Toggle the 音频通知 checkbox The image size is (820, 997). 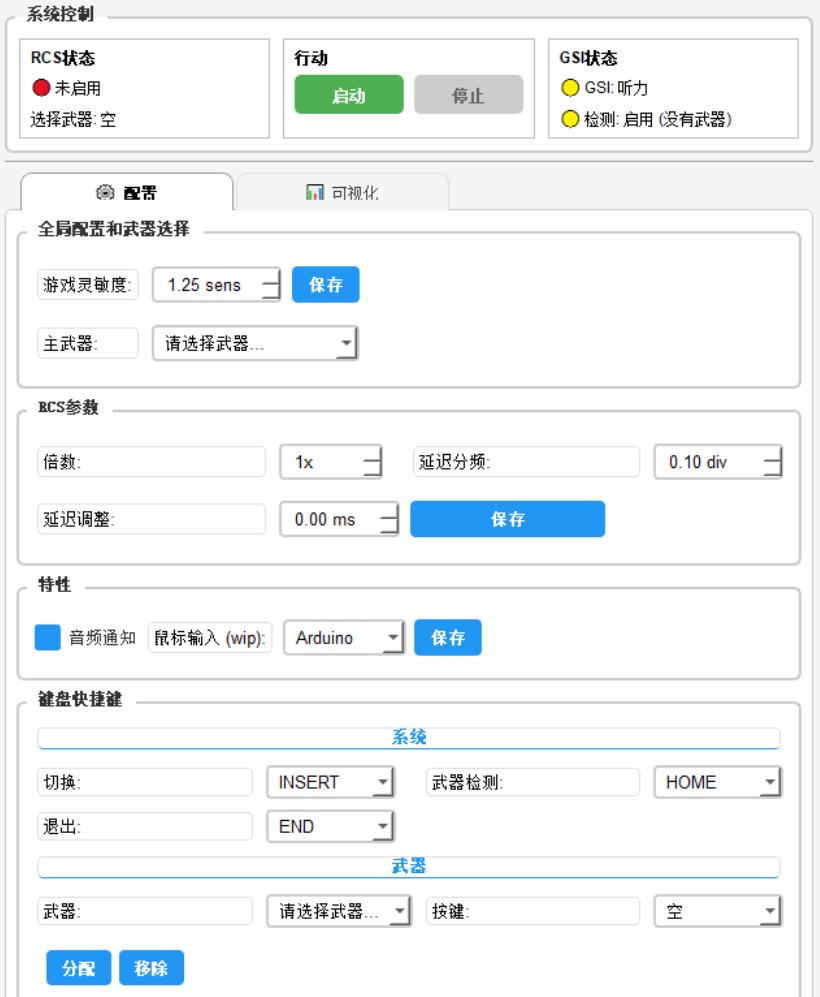pos(48,638)
